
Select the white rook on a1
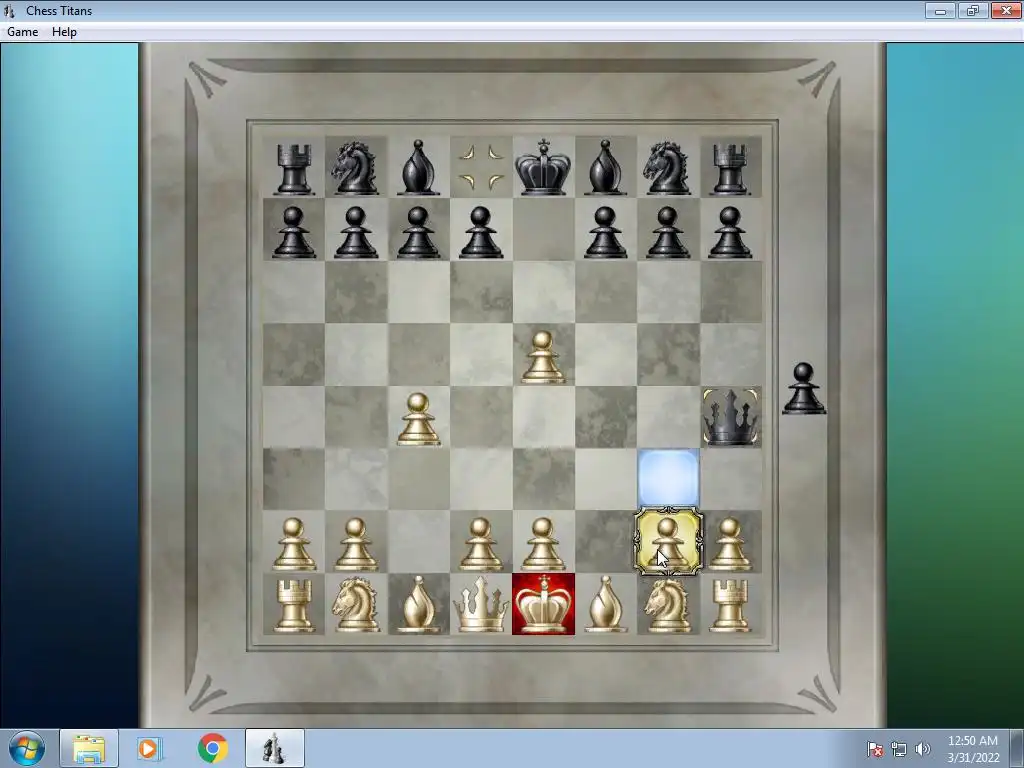293,606
